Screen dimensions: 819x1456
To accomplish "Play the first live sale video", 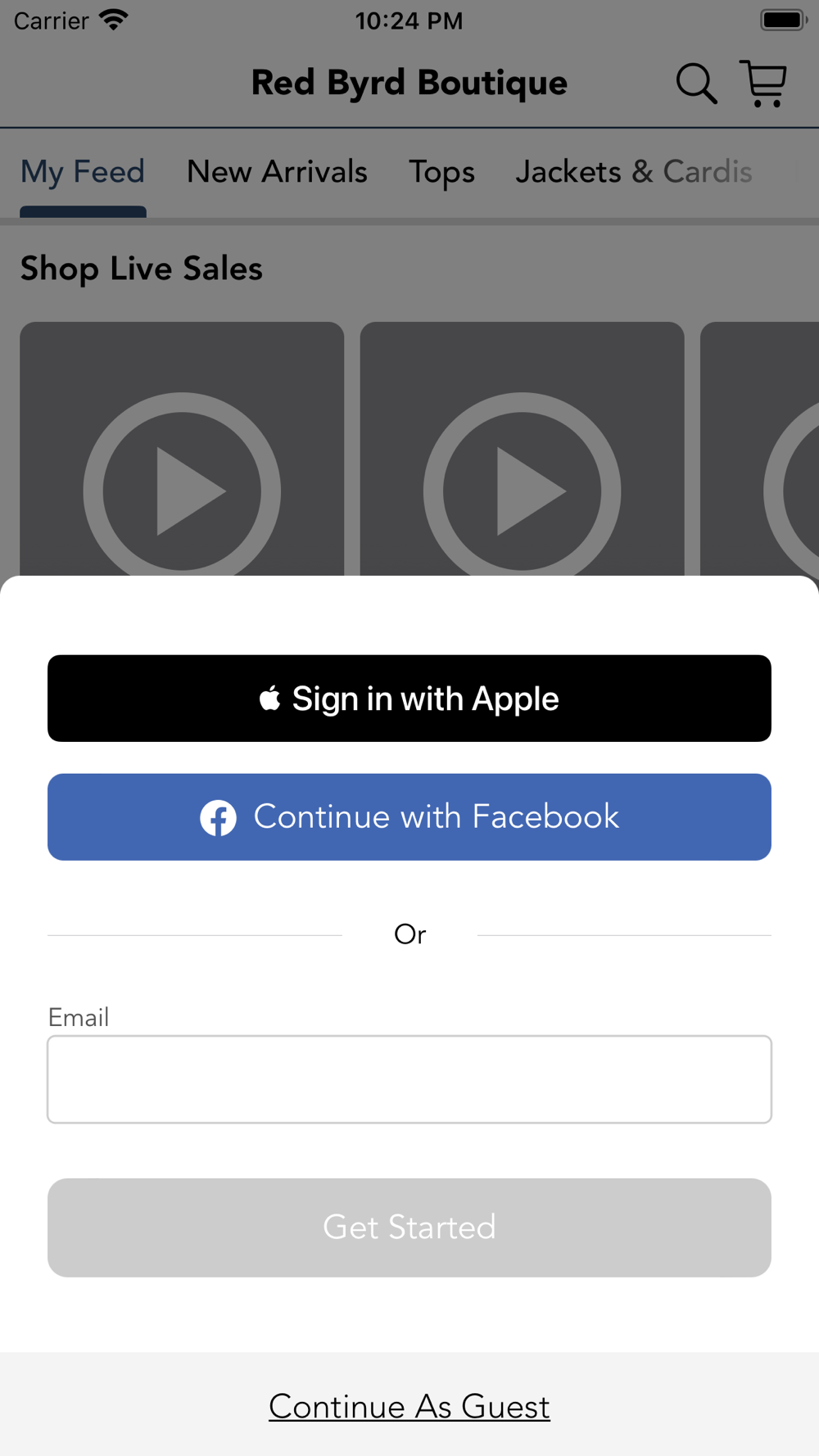I will (182, 491).
